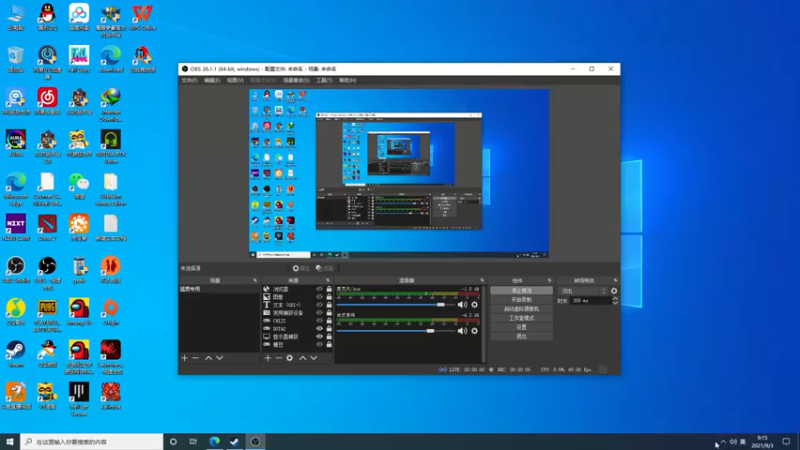This screenshot has width=800, height=450.
Task: Pop out the 混音器 dock via its header icon
Action: (x=482, y=280)
